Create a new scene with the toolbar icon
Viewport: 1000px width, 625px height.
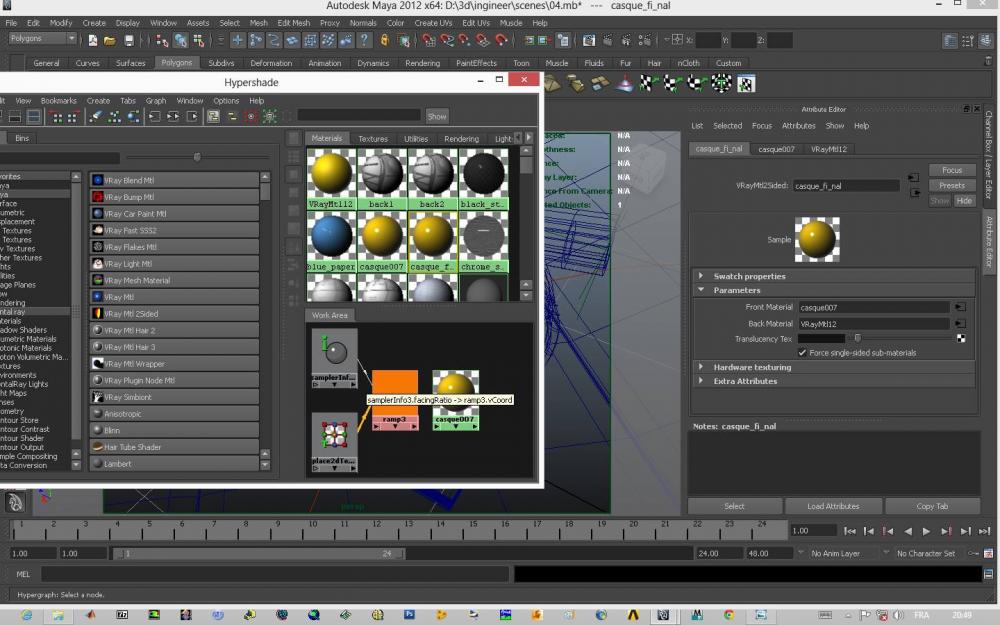(93, 41)
